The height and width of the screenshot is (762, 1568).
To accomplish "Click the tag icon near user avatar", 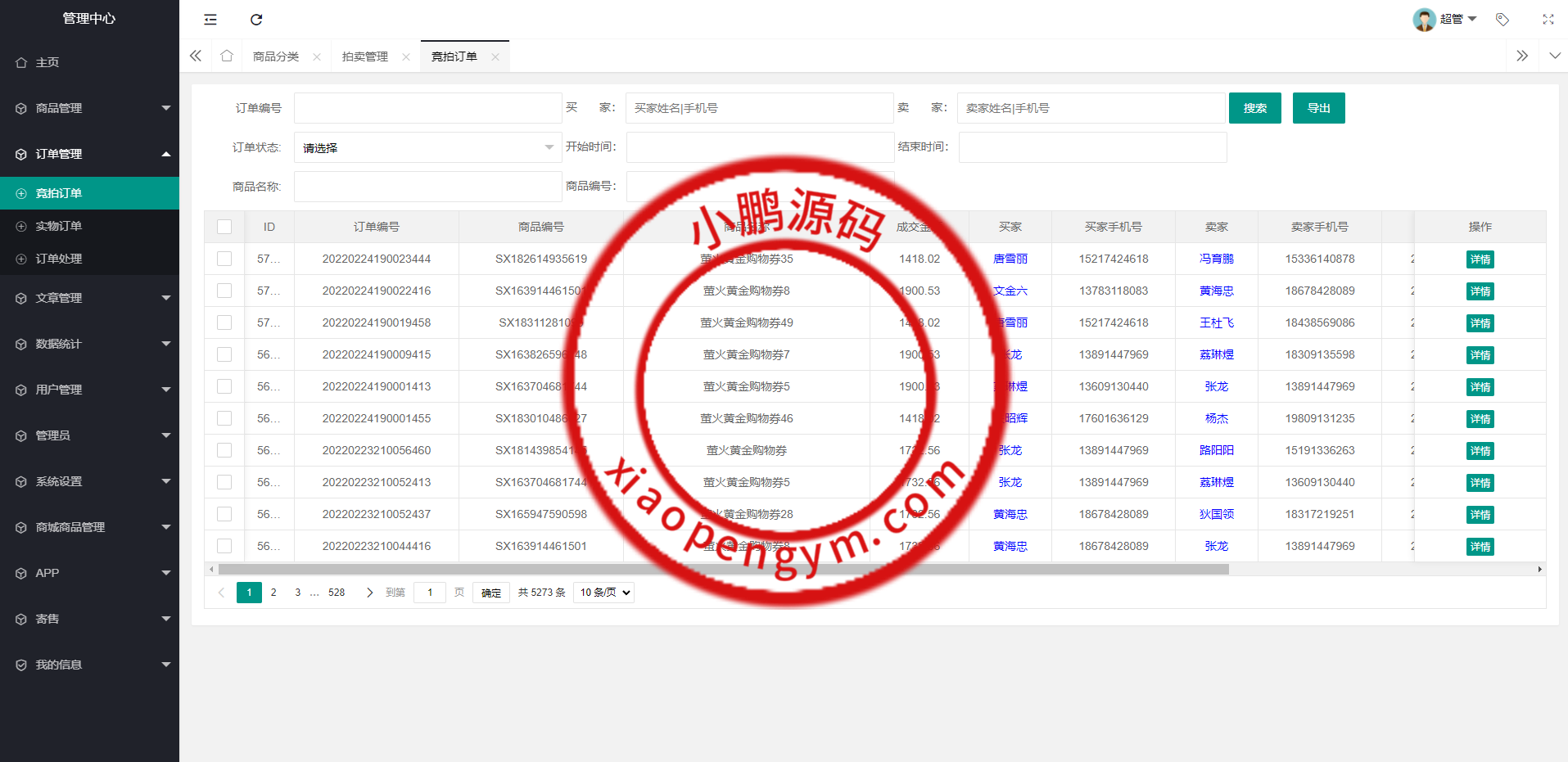I will (x=1502, y=20).
